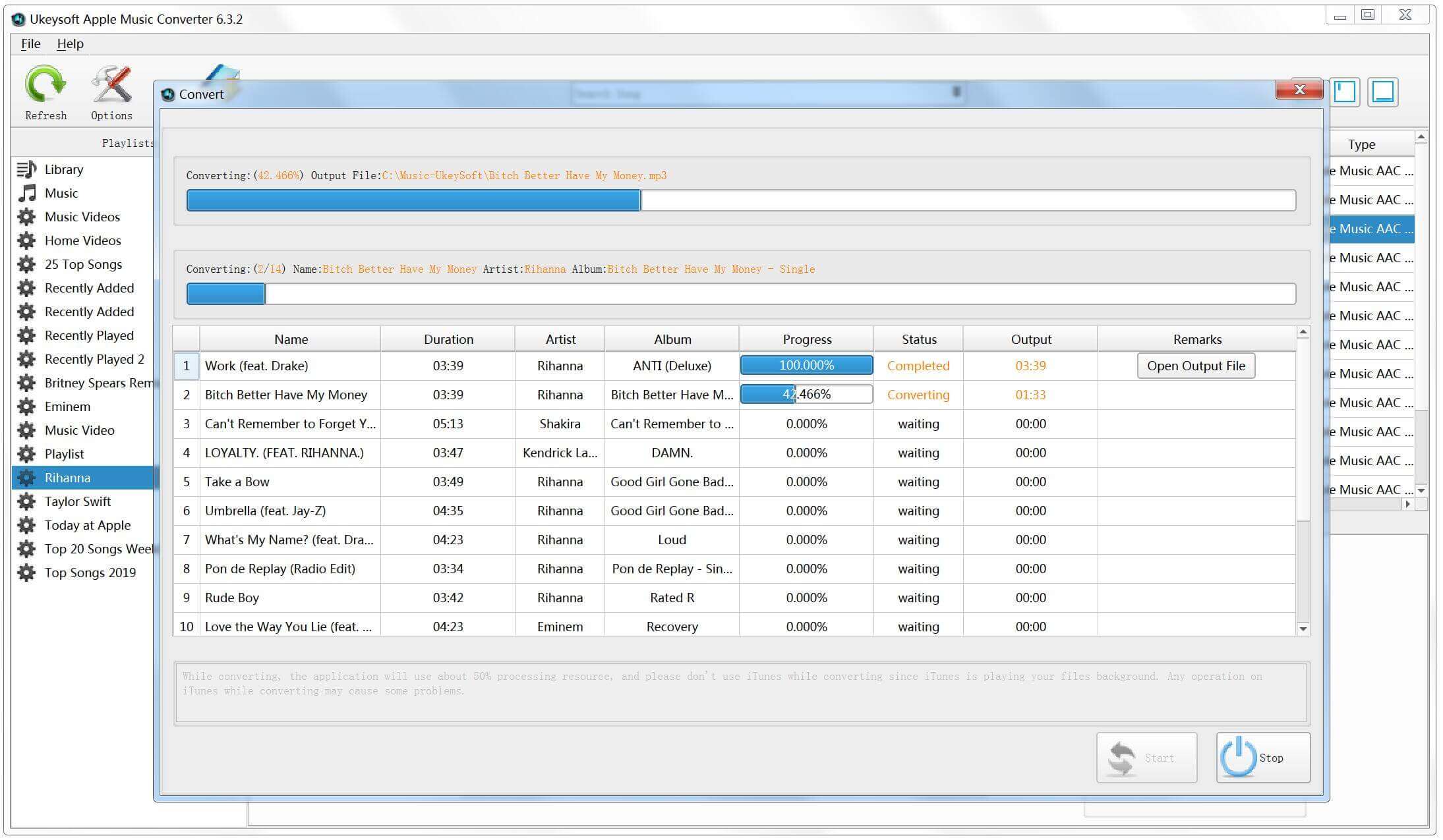Click the Convert dialog close icon
This screenshot has height=840, width=1443.
point(1299,90)
